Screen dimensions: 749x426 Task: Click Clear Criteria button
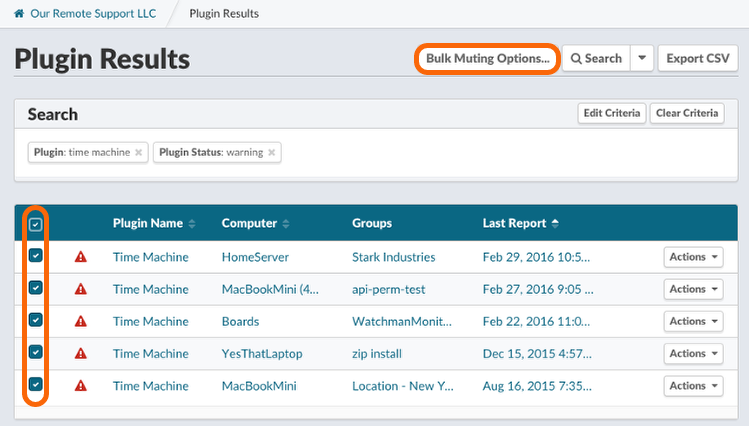click(687, 113)
